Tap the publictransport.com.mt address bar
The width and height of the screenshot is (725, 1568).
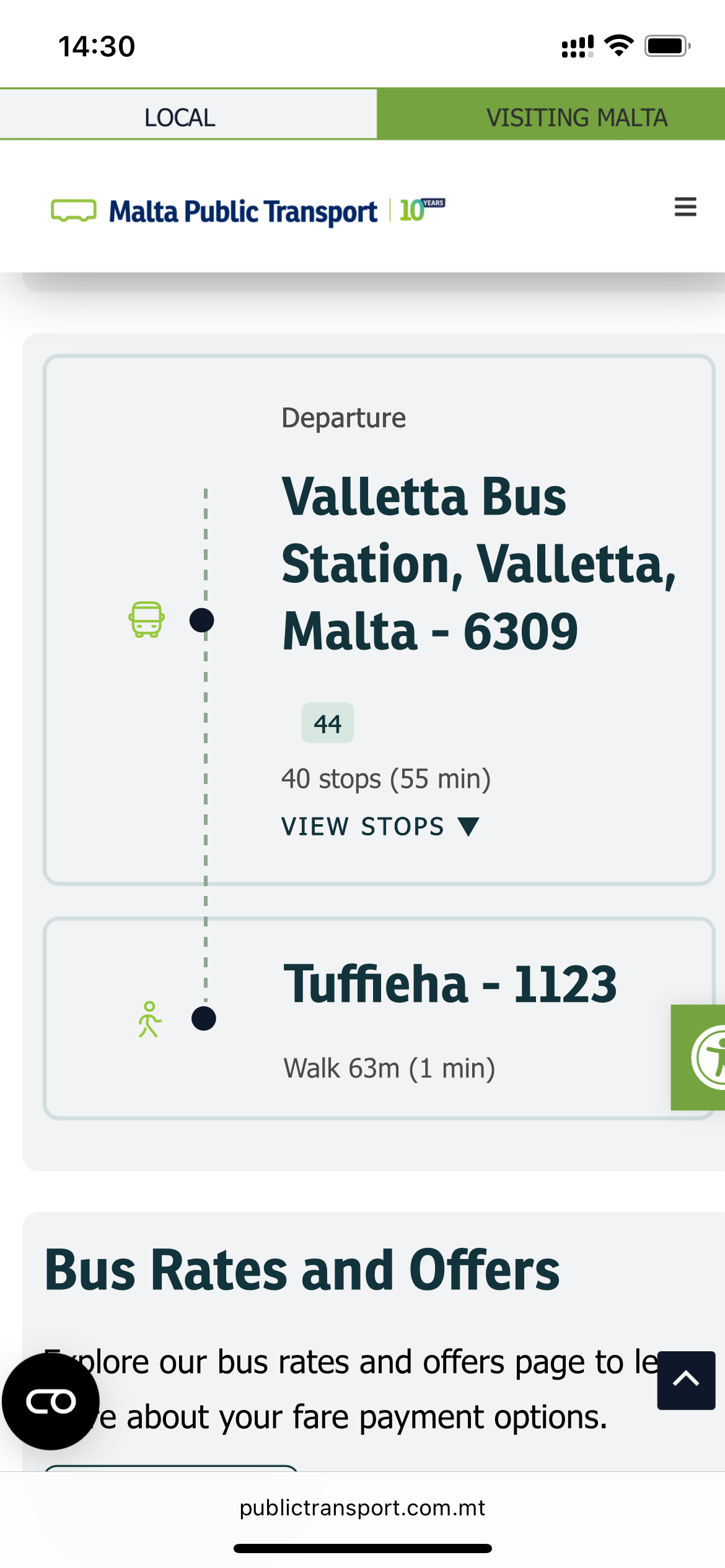[362, 1507]
